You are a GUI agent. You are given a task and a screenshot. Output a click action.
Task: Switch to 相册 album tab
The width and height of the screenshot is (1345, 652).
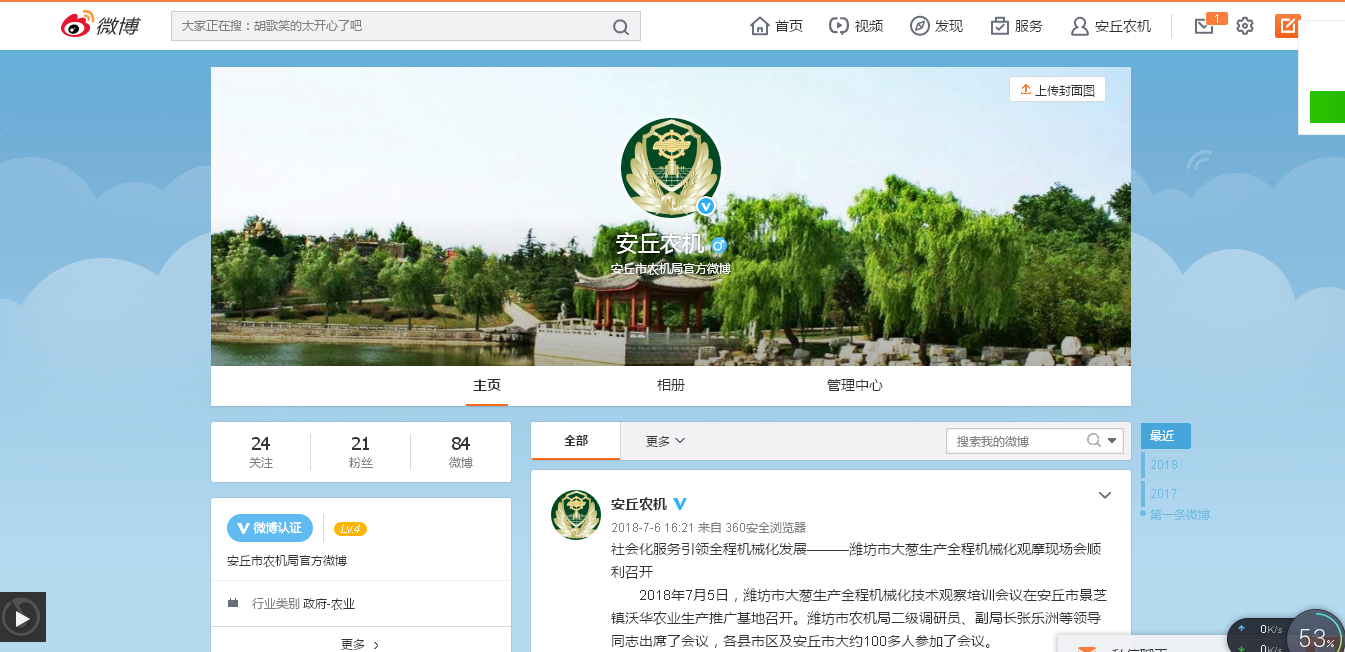pos(671,385)
